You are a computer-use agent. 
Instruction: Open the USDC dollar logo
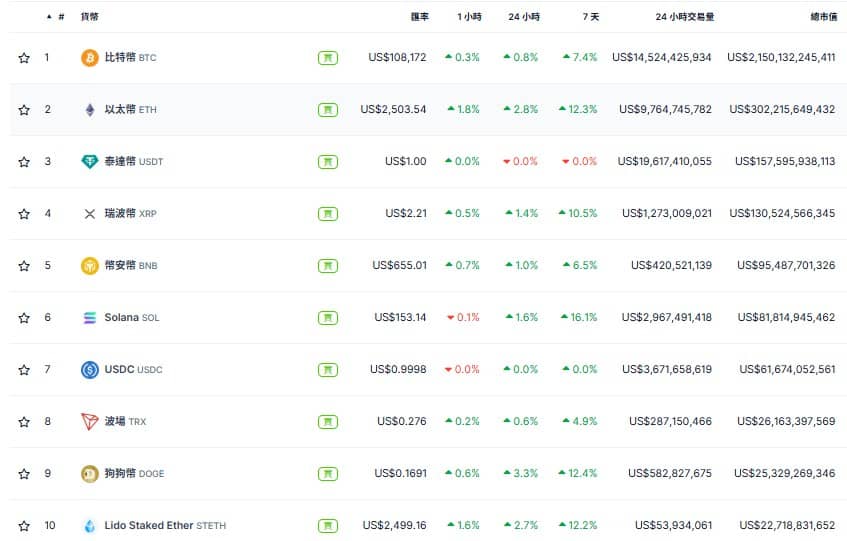(90, 370)
